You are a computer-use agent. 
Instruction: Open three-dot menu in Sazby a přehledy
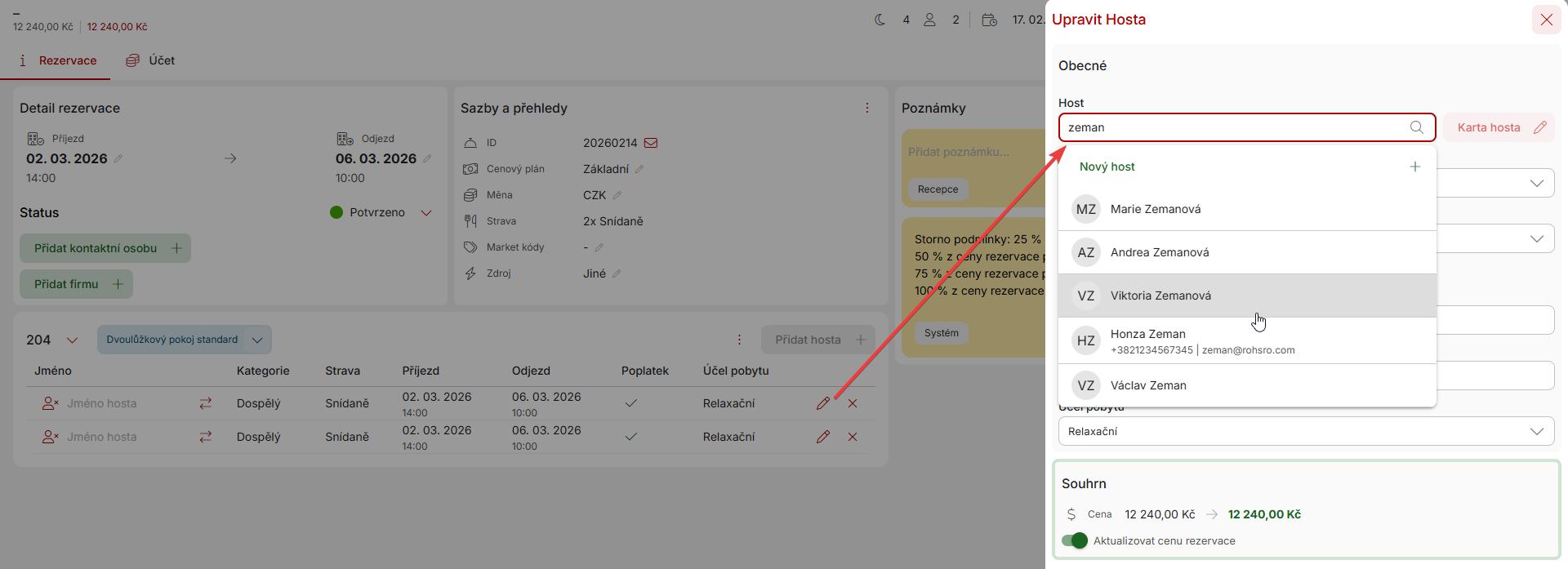pyautogui.click(x=867, y=108)
